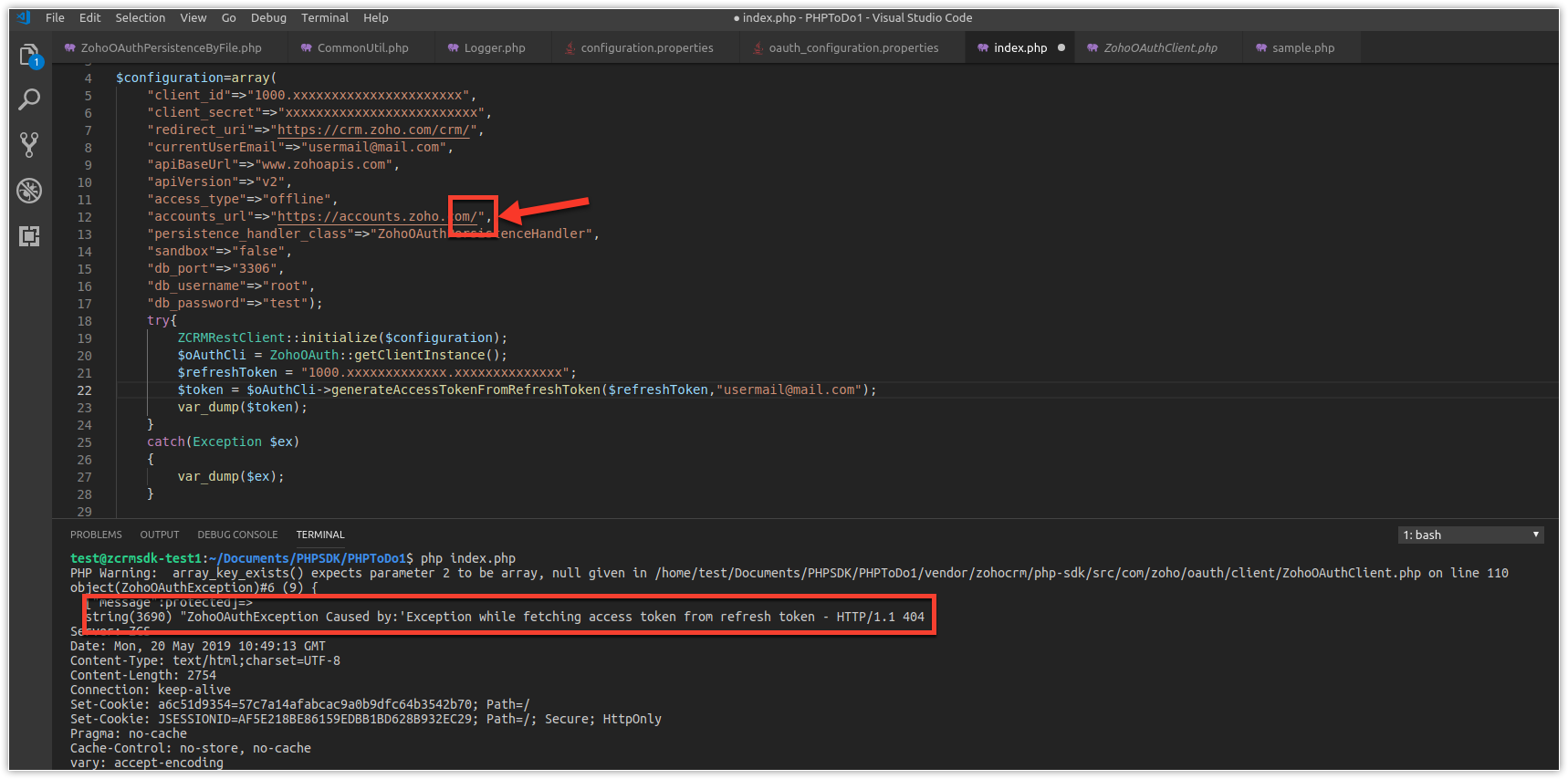Open the Search view in the activity bar
Image resolution: width=1568 pixels, height=779 pixels.
pos(29,99)
